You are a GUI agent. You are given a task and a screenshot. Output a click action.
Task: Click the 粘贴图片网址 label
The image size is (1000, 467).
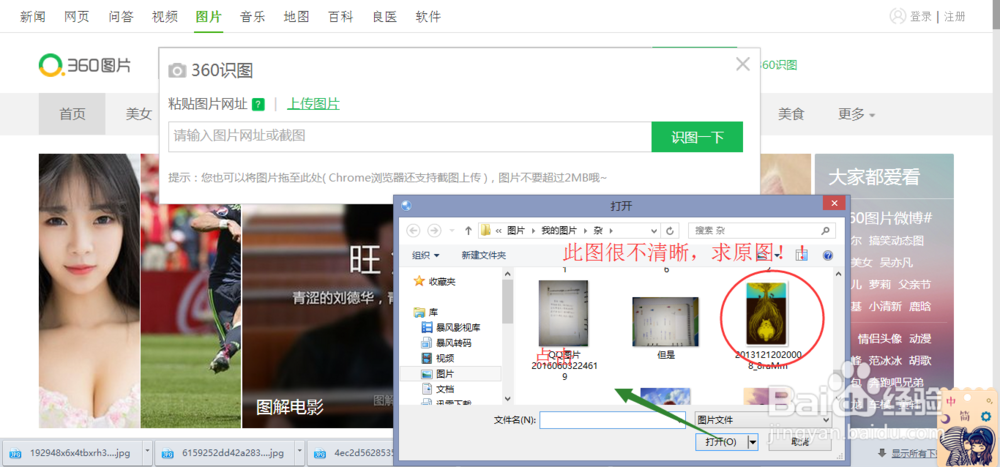(207, 104)
